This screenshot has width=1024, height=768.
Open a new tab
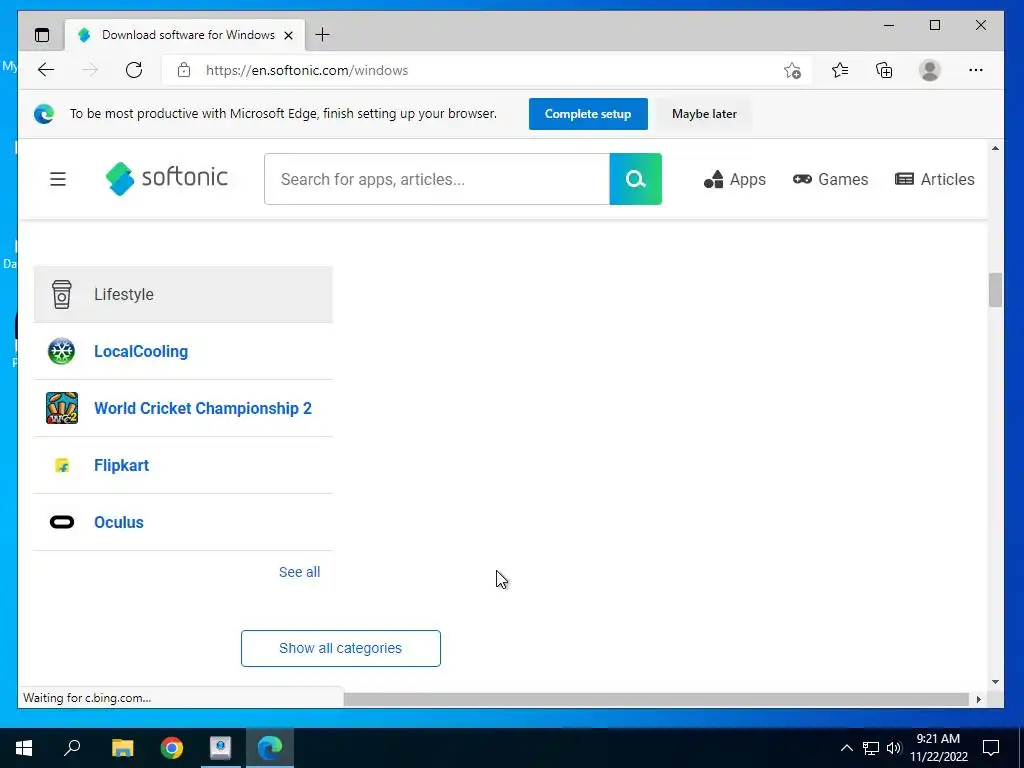point(323,35)
